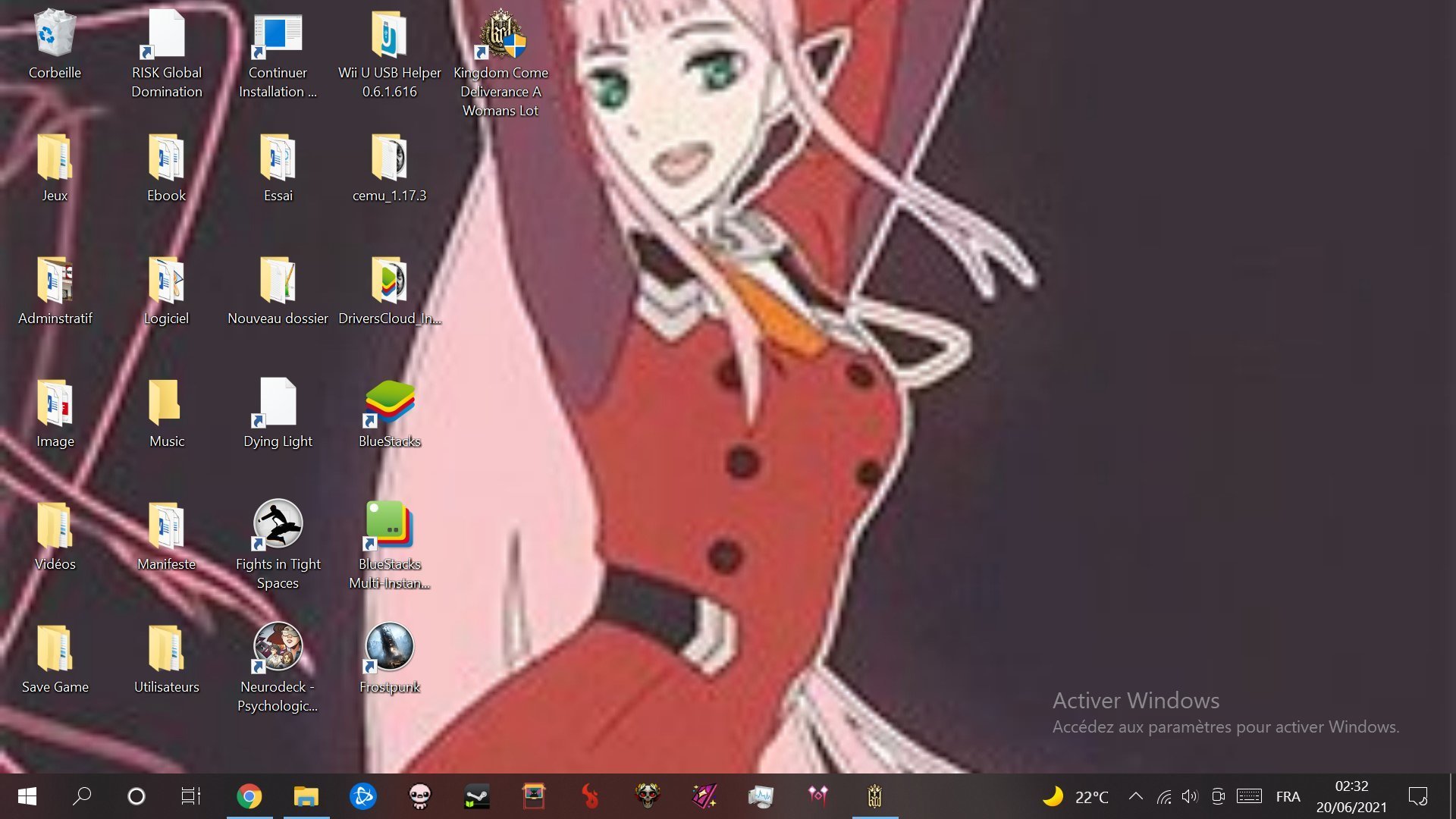Open the 22°C weather widget
This screenshot has height=819, width=1456.
tap(1075, 796)
